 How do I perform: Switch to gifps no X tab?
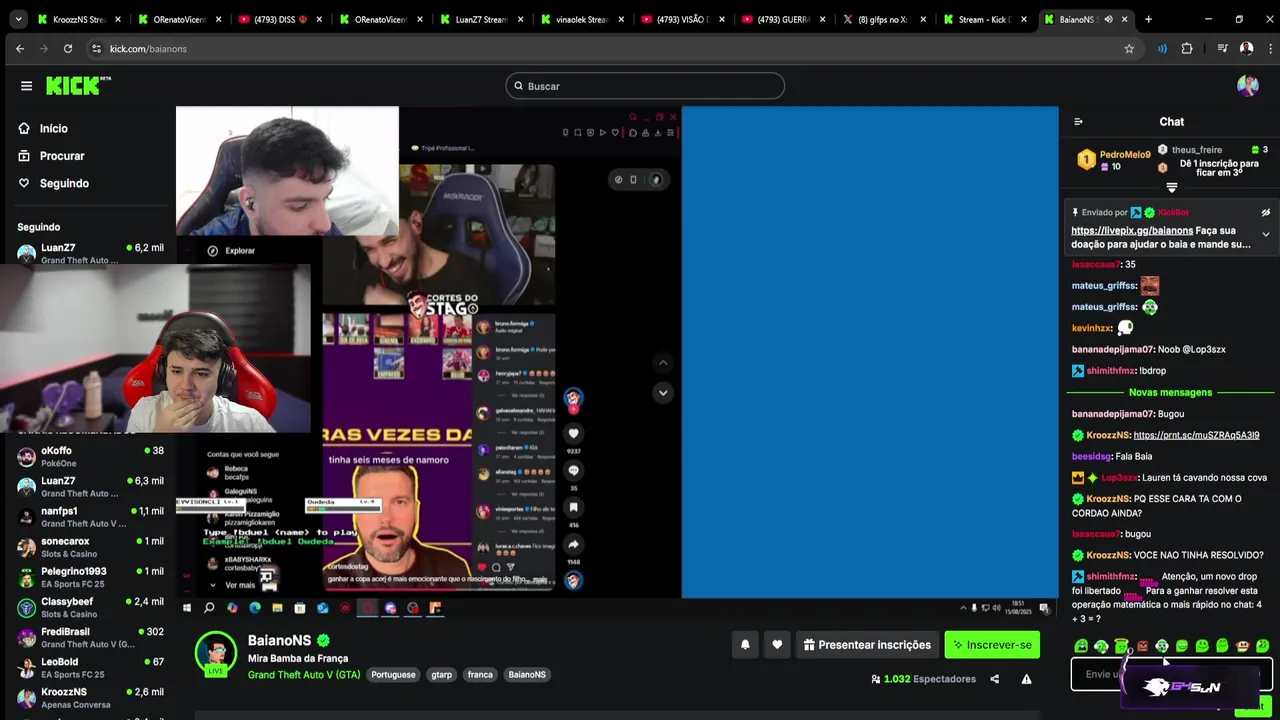pyautogui.click(x=884, y=19)
